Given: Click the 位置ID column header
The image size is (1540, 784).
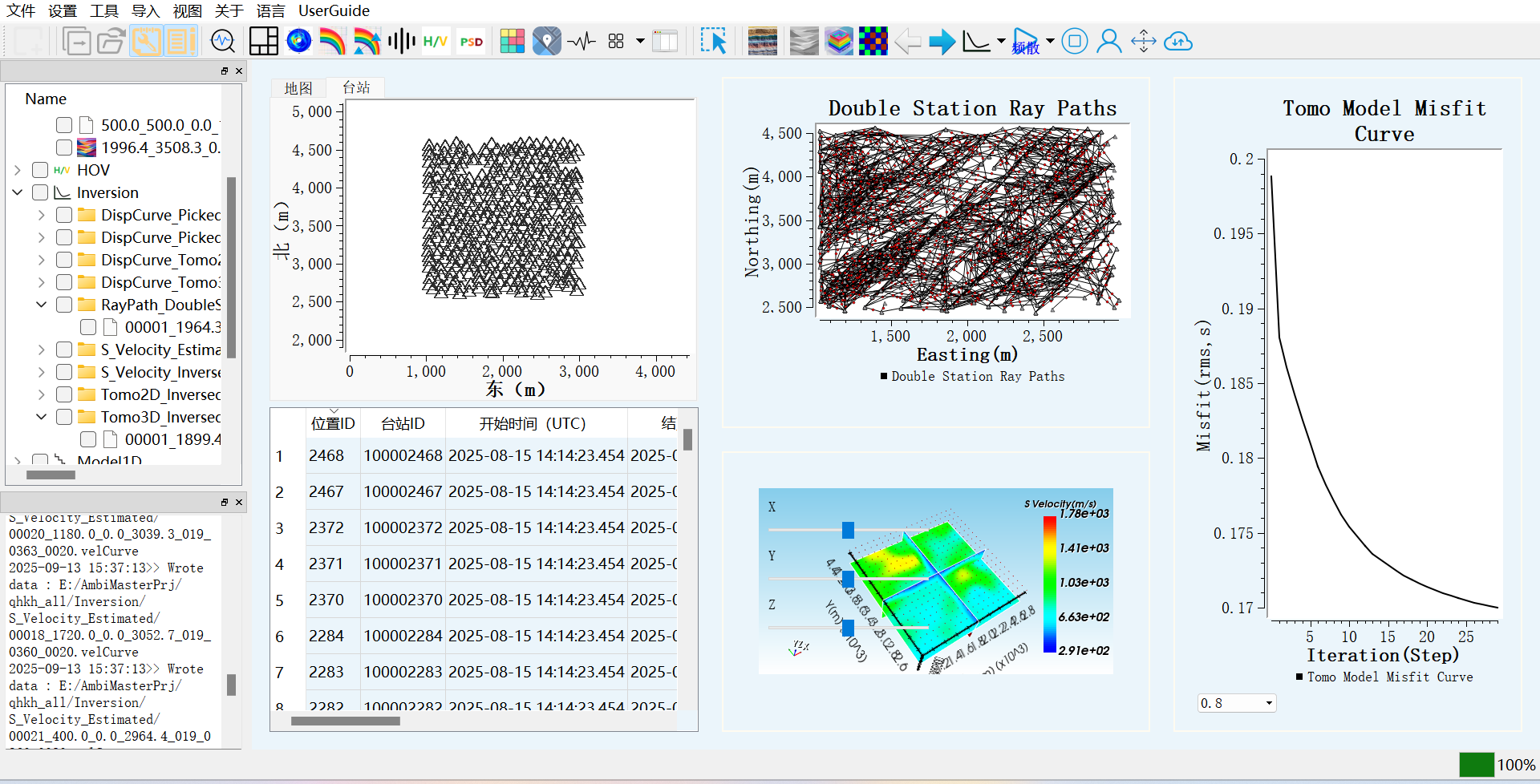Looking at the screenshot, I should pyautogui.click(x=332, y=423).
